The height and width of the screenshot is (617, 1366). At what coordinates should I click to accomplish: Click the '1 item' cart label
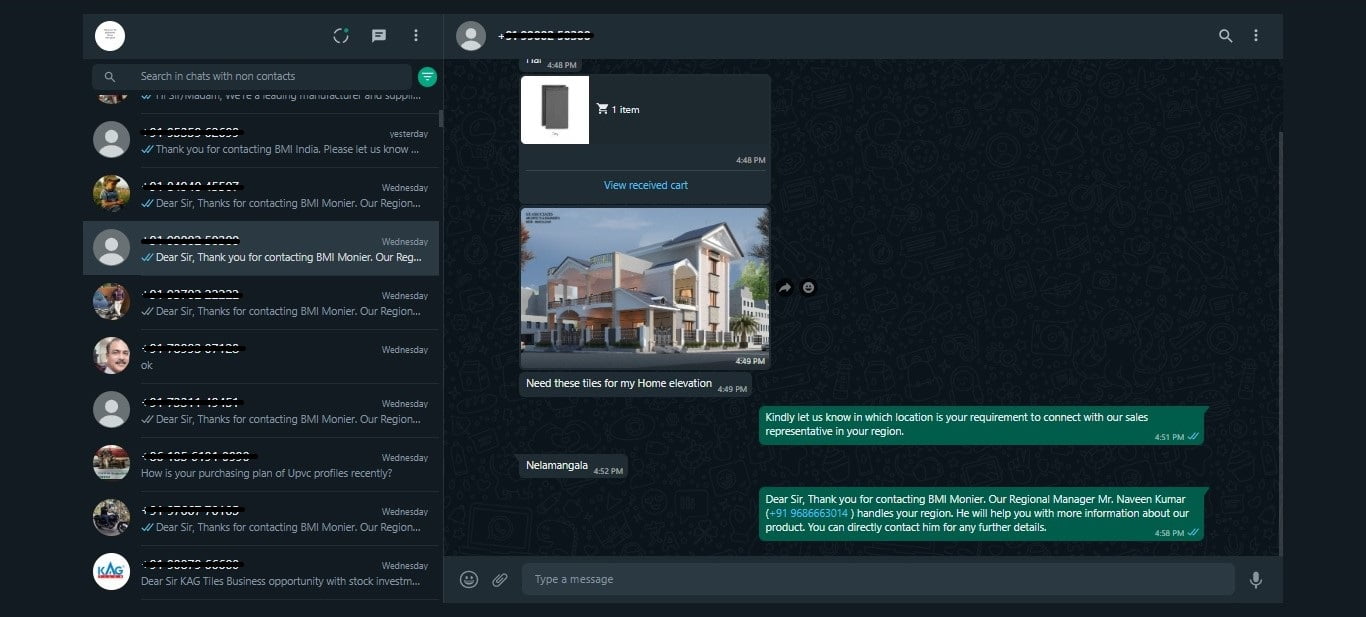tap(618, 110)
